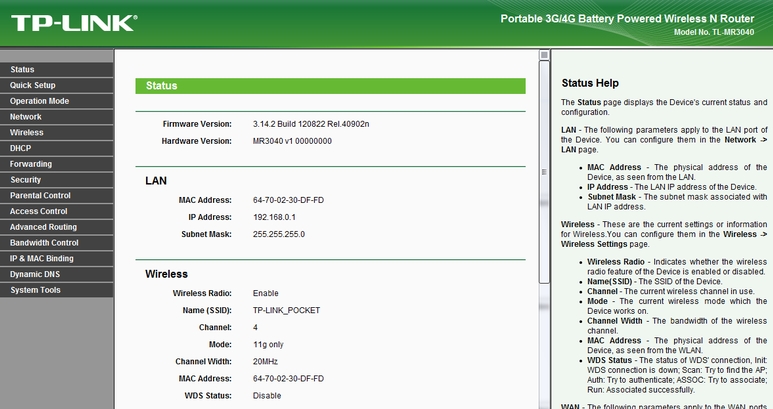This screenshot has width=773, height=409.
Task: Click the Wireless section heading
Action: 166,274
